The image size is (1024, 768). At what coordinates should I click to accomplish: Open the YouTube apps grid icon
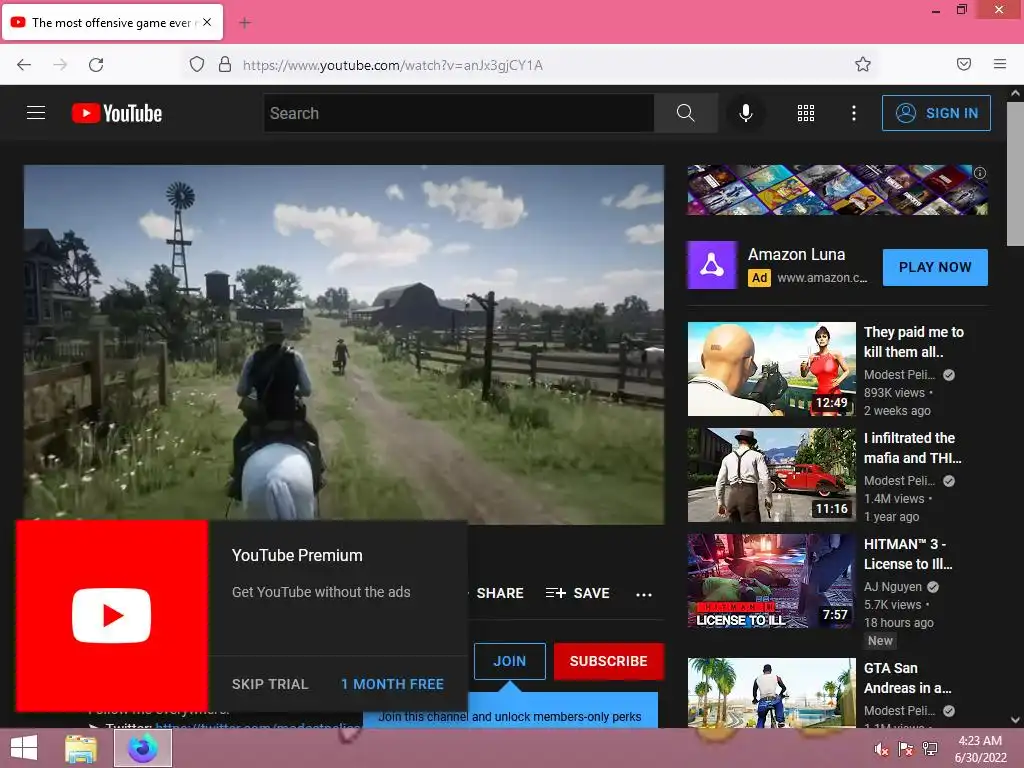(806, 113)
